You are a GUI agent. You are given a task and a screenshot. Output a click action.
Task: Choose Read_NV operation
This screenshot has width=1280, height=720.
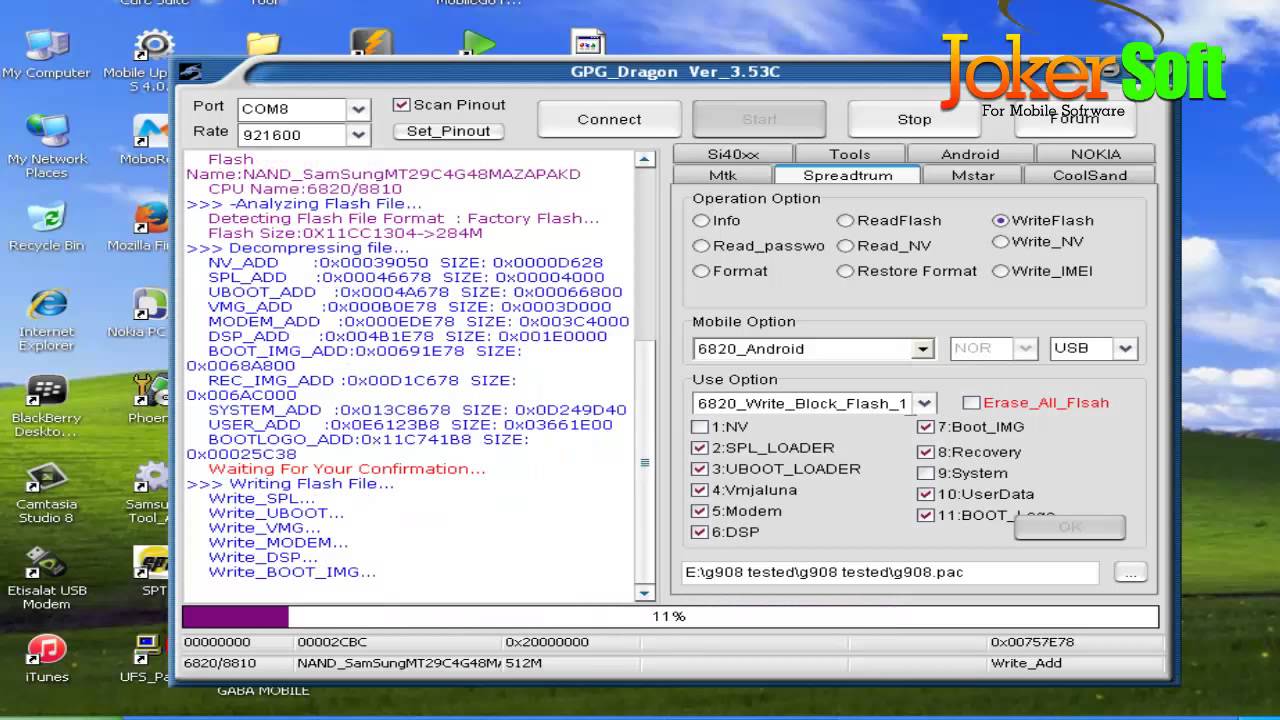point(845,245)
